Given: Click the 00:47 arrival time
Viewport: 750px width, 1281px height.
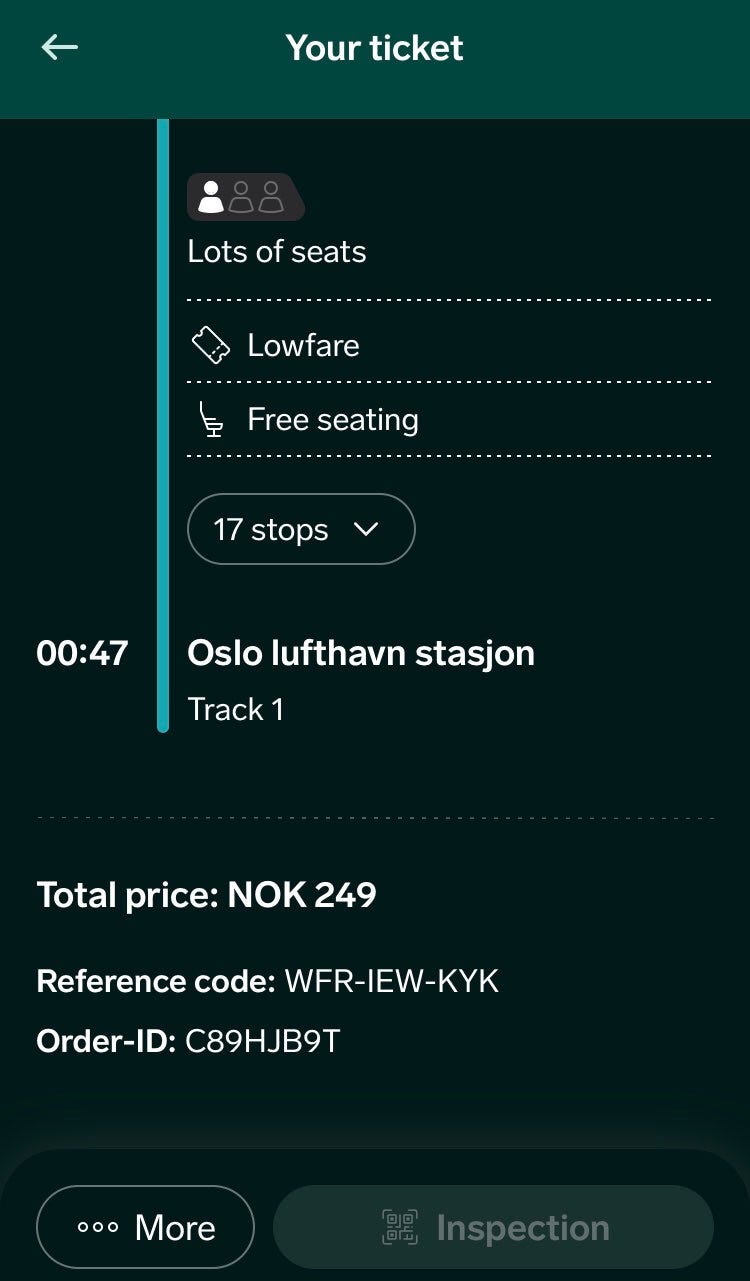Looking at the screenshot, I should click(x=82, y=653).
